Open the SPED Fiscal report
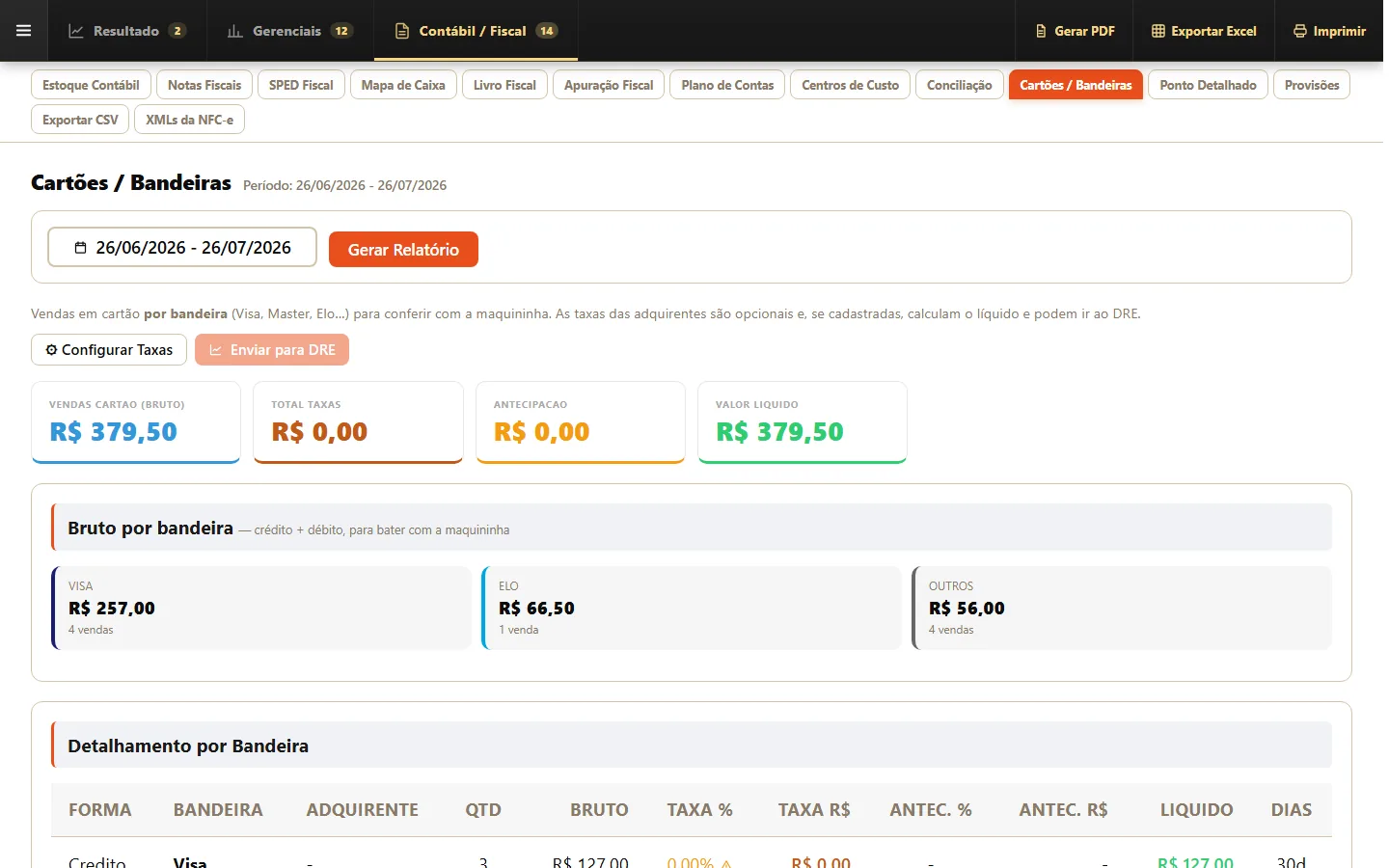This screenshot has width=1389, height=868. [301, 85]
